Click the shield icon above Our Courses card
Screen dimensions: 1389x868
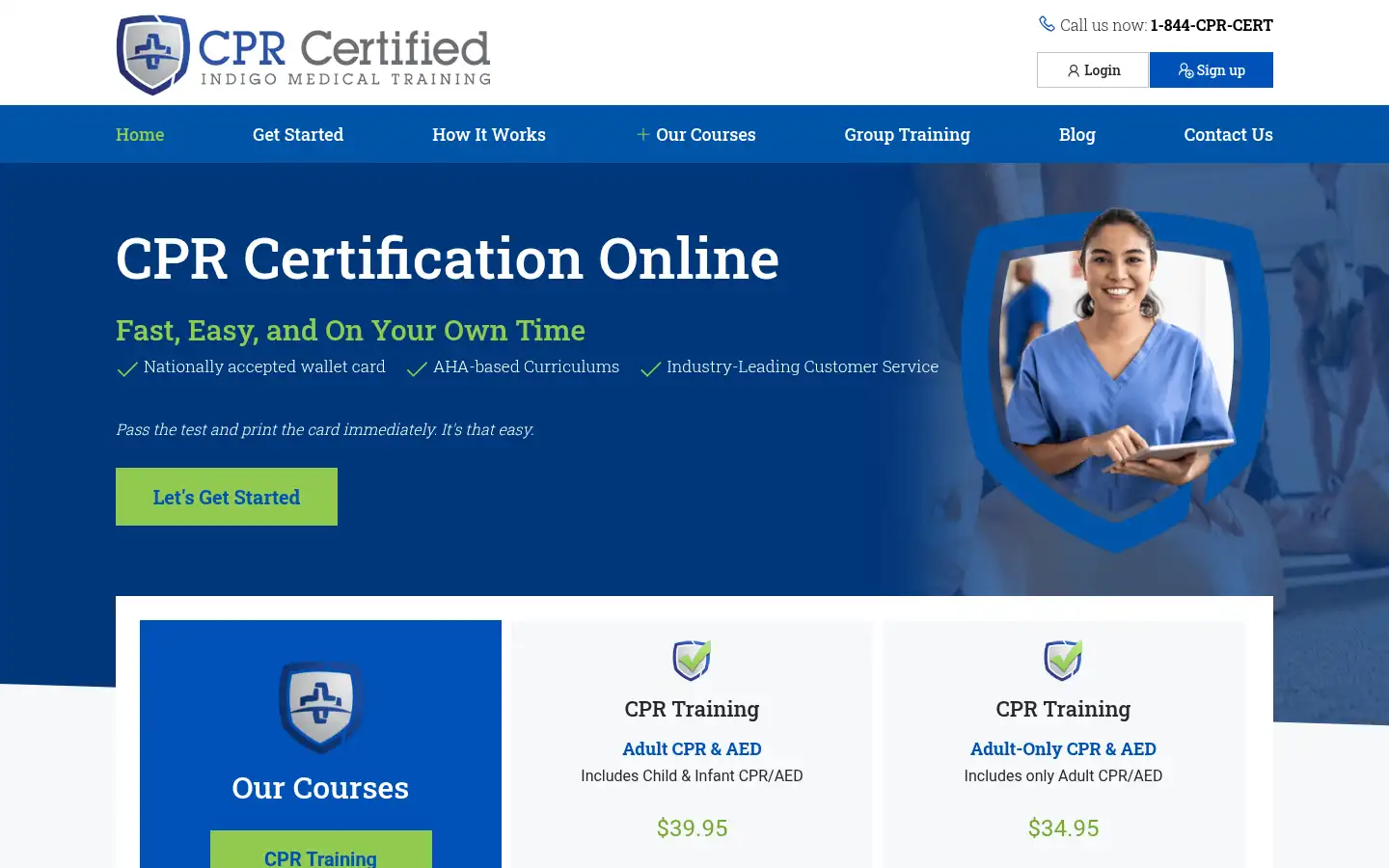[x=320, y=707]
